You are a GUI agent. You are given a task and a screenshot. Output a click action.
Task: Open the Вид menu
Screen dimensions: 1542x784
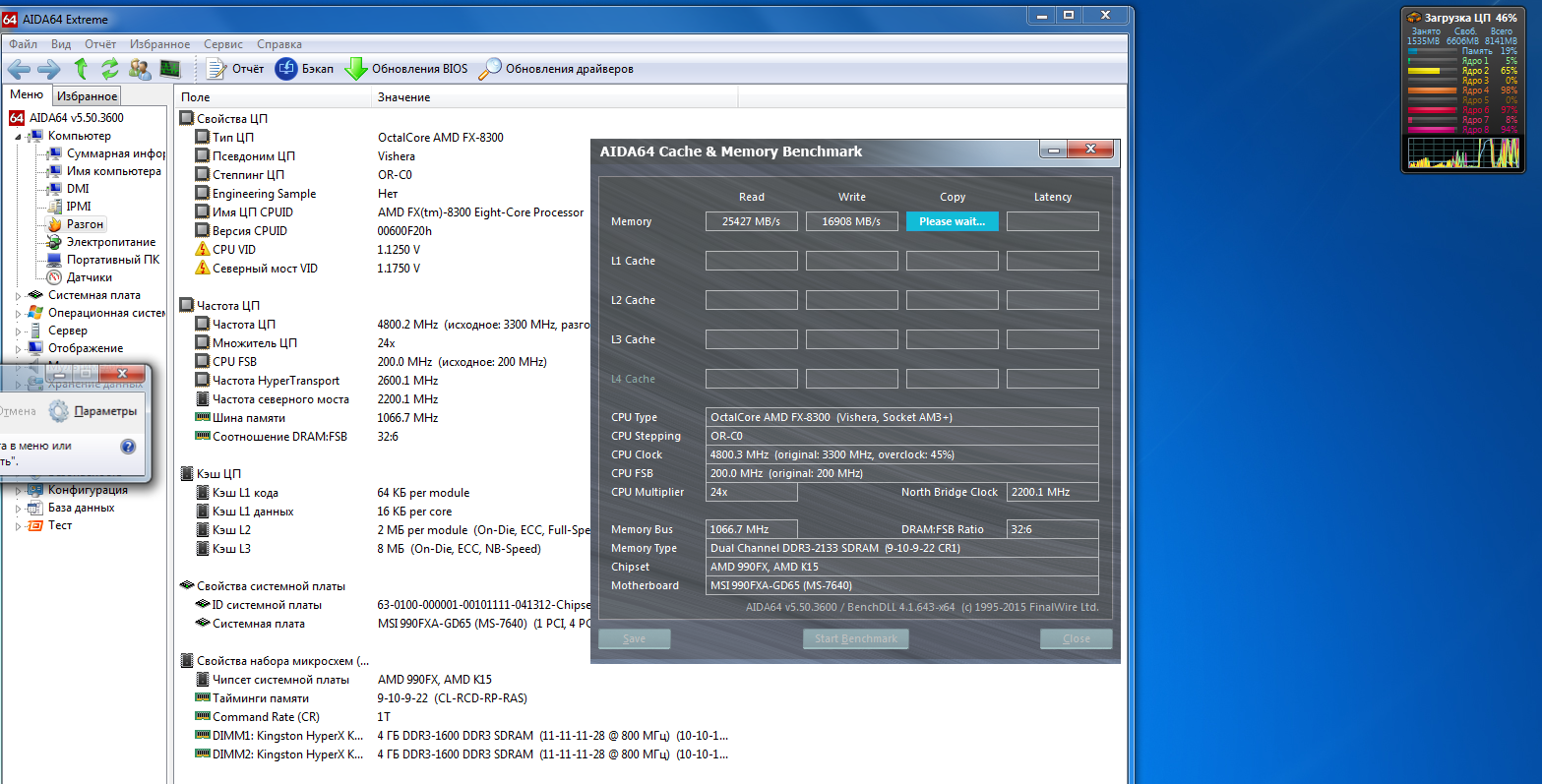[x=61, y=44]
